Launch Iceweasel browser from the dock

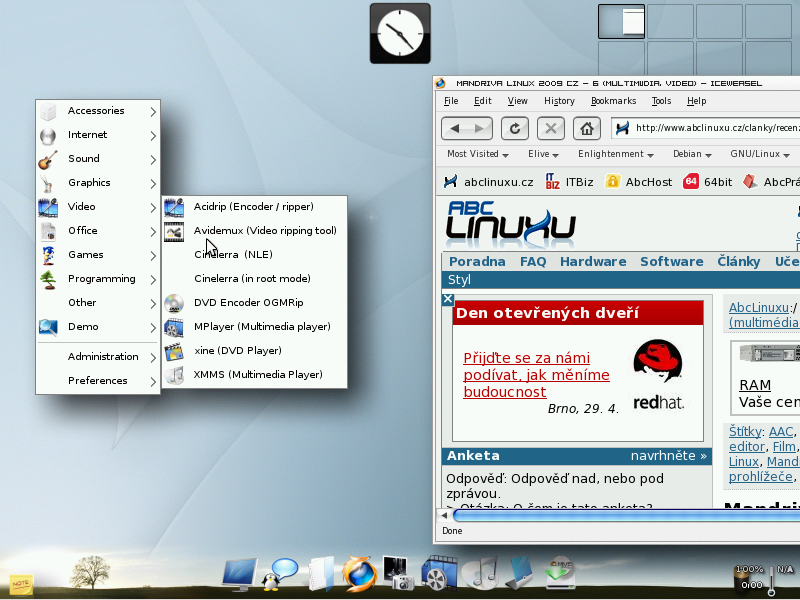coord(360,574)
